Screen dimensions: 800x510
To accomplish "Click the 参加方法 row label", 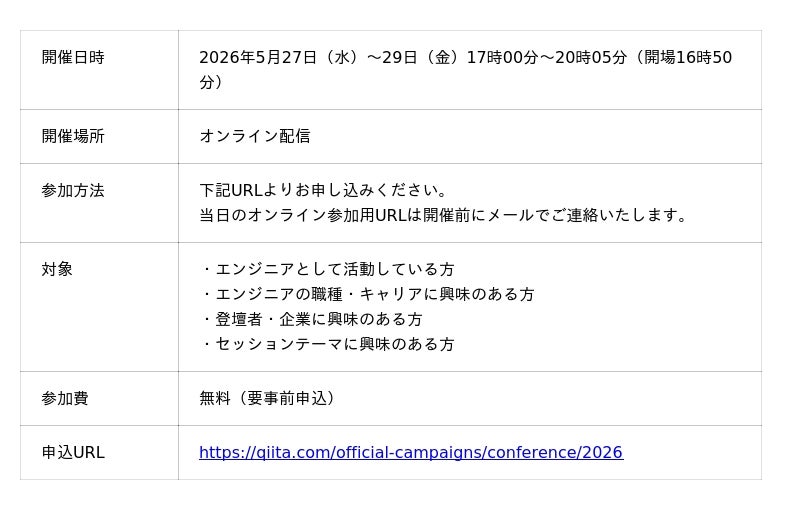I will [x=73, y=191].
